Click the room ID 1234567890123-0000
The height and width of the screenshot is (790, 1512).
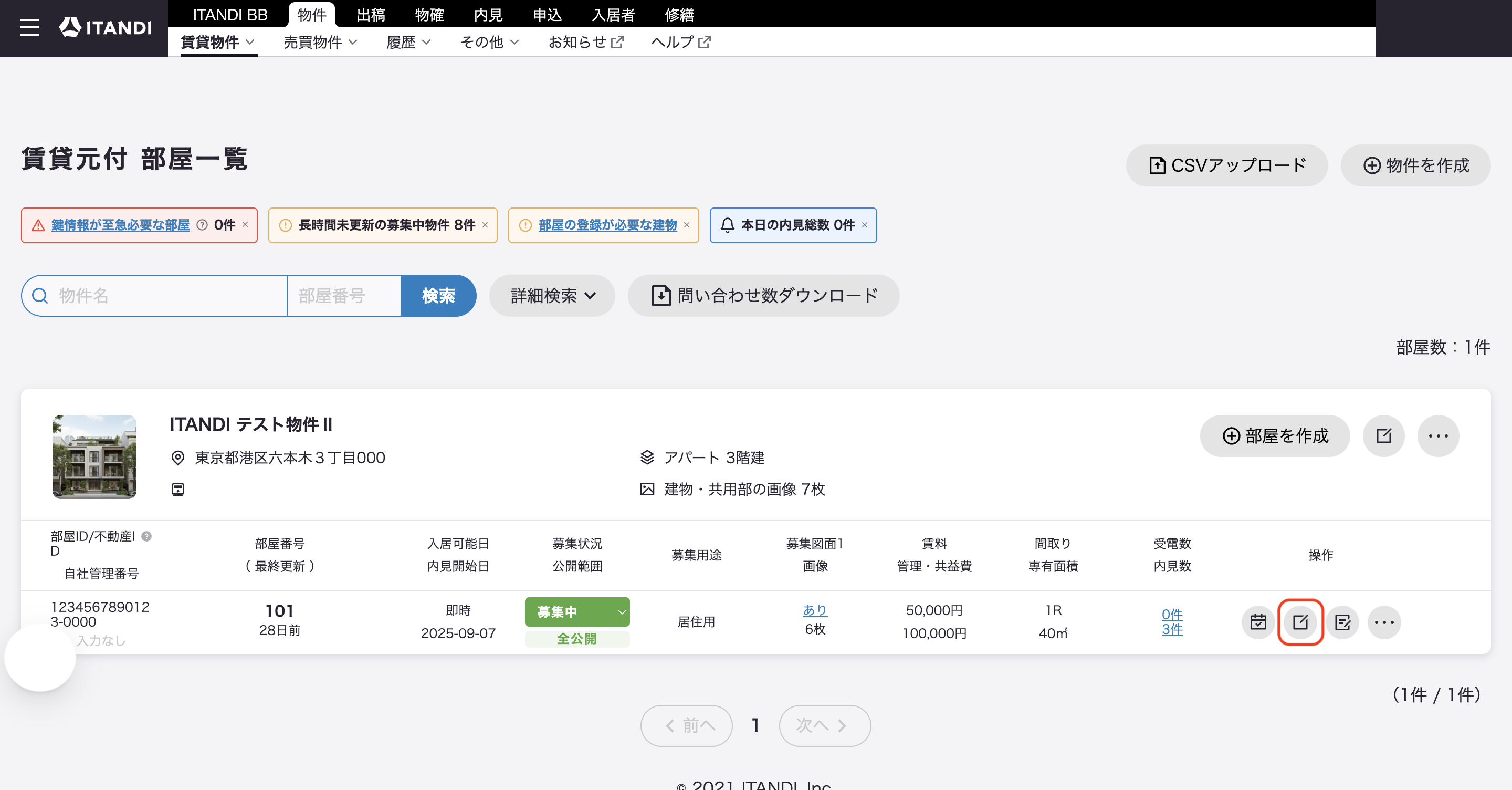[100, 615]
